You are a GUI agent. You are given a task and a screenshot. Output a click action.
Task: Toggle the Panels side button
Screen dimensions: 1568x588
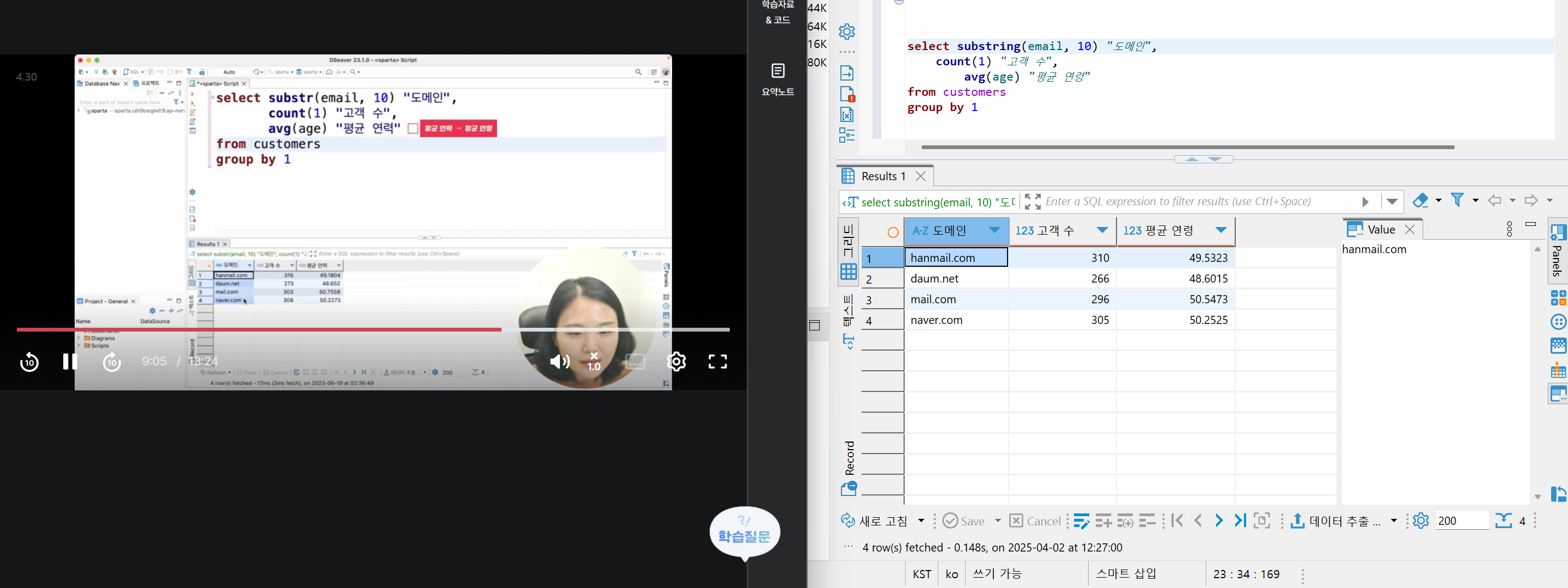(x=1558, y=251)
